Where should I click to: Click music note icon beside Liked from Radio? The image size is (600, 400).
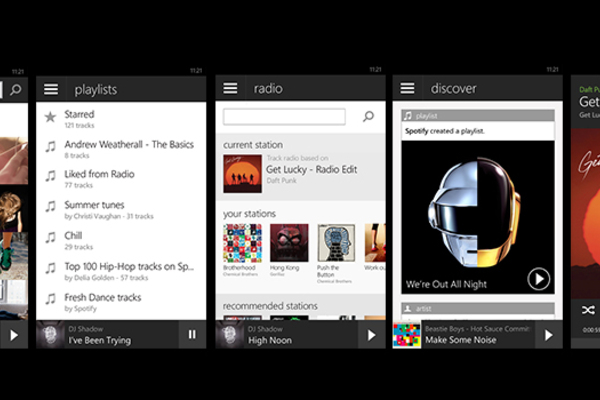[x=51, y=176]
